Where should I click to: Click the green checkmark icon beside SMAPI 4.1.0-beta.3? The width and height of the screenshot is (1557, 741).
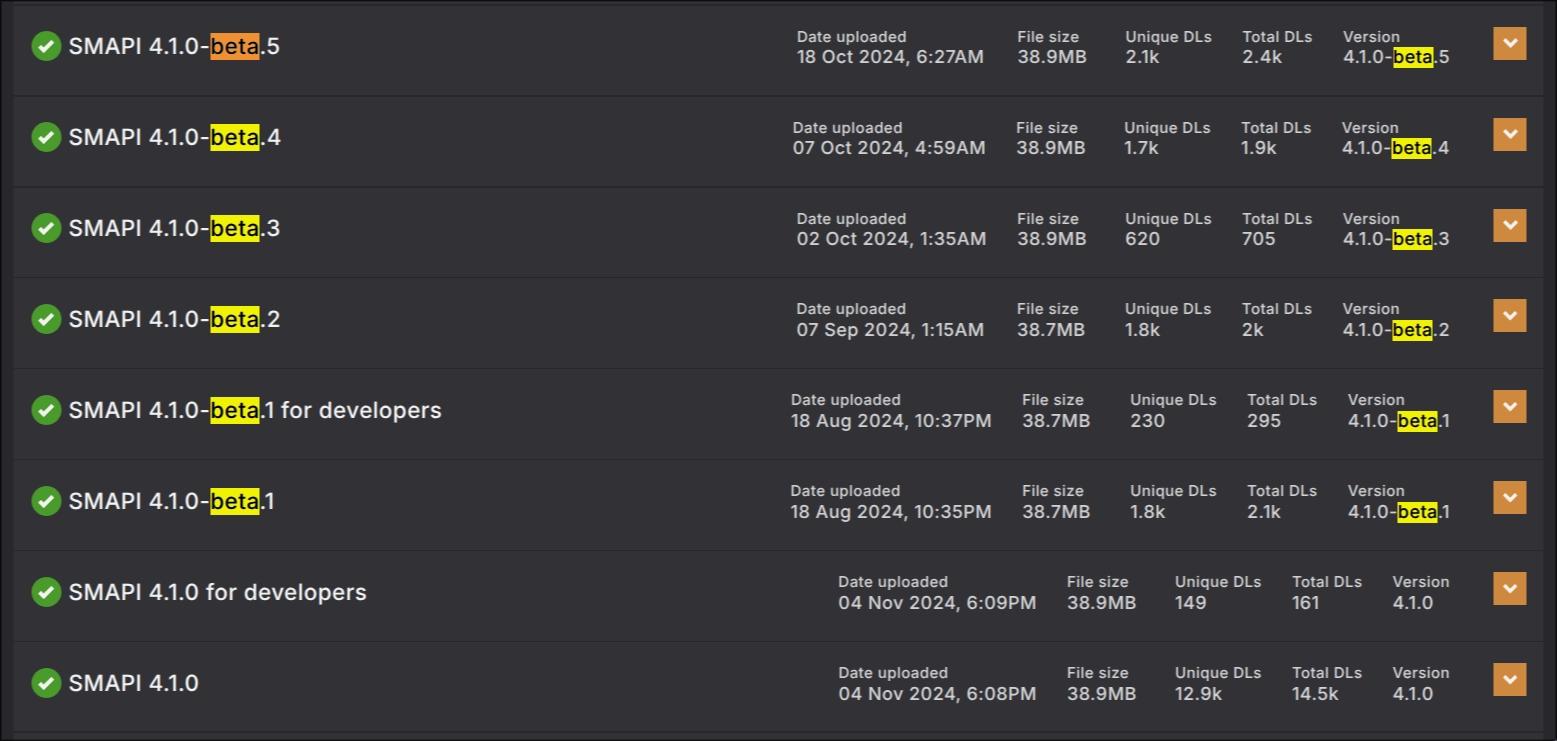tap(46, 228)
